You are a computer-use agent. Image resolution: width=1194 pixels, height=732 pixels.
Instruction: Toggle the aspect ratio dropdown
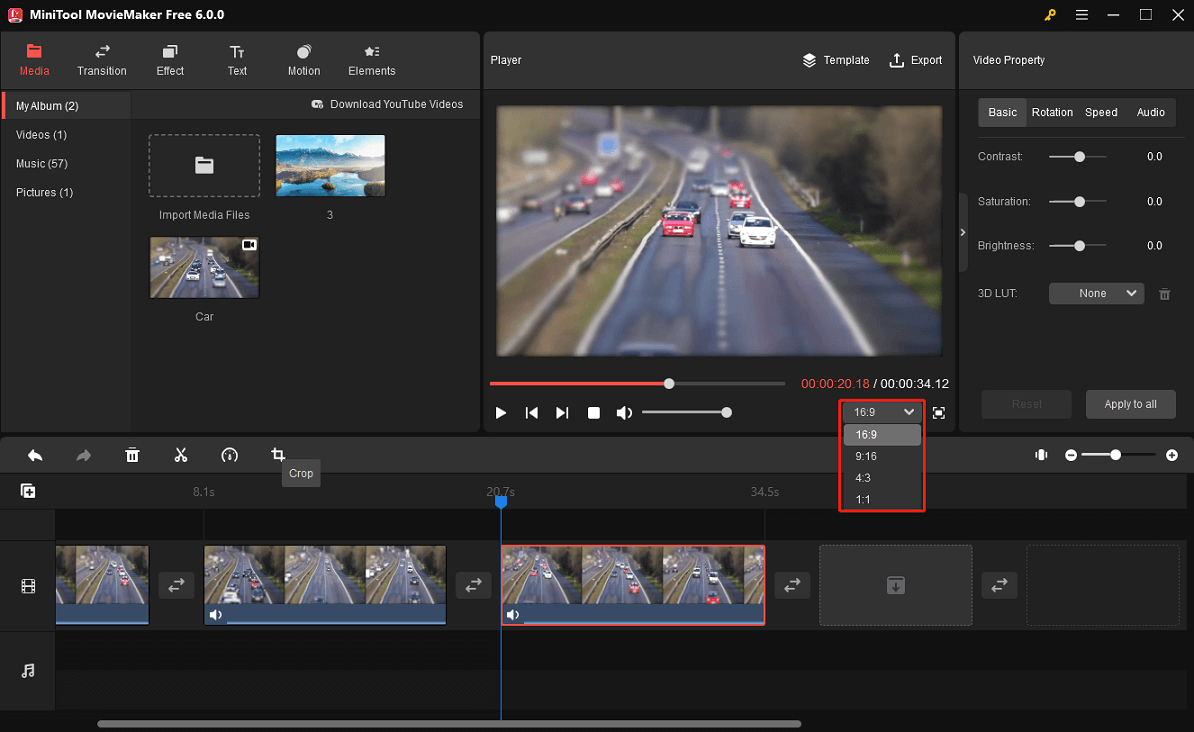coord(882,412)
